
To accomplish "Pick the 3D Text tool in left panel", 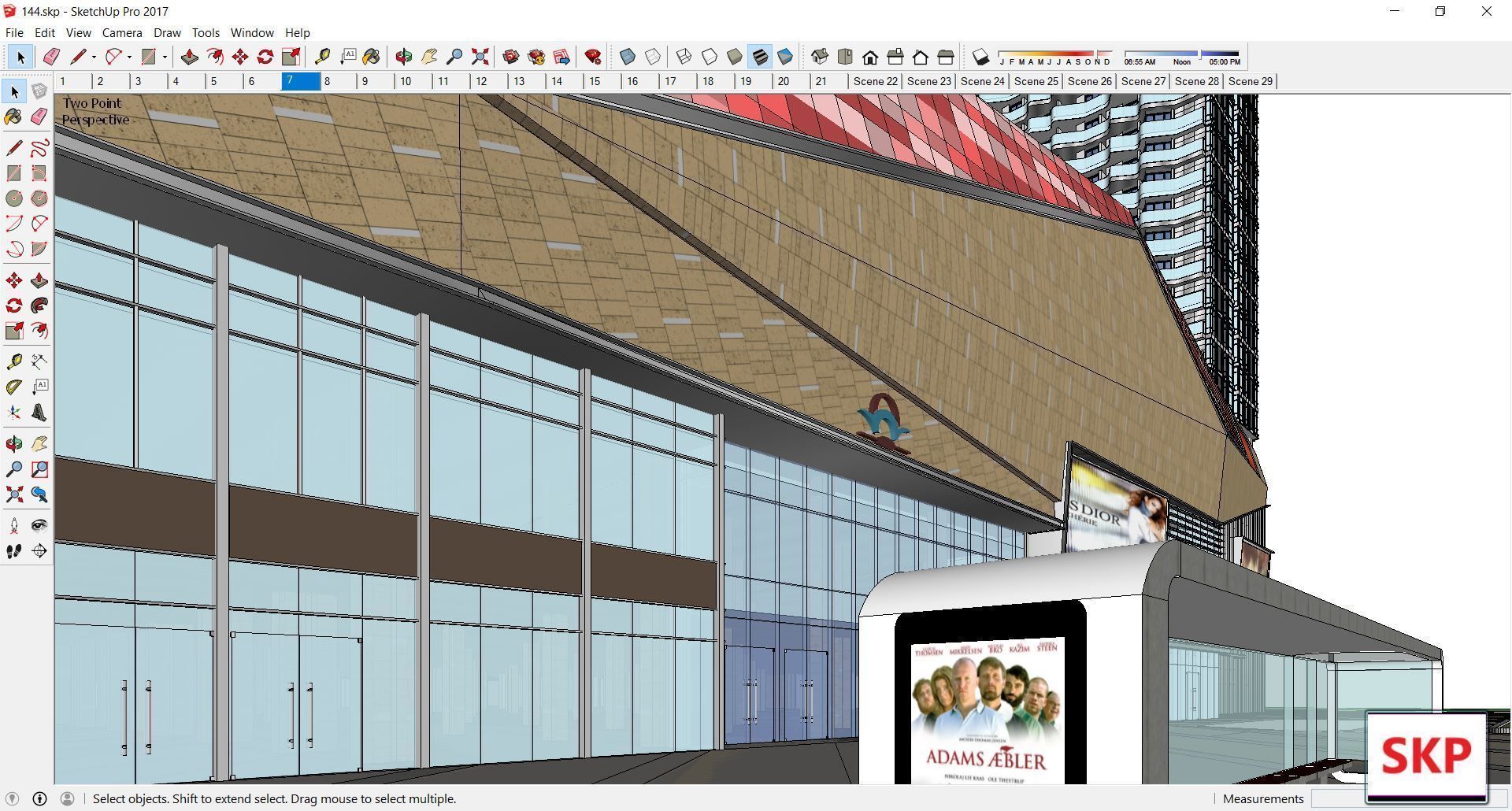I will 39,413.
